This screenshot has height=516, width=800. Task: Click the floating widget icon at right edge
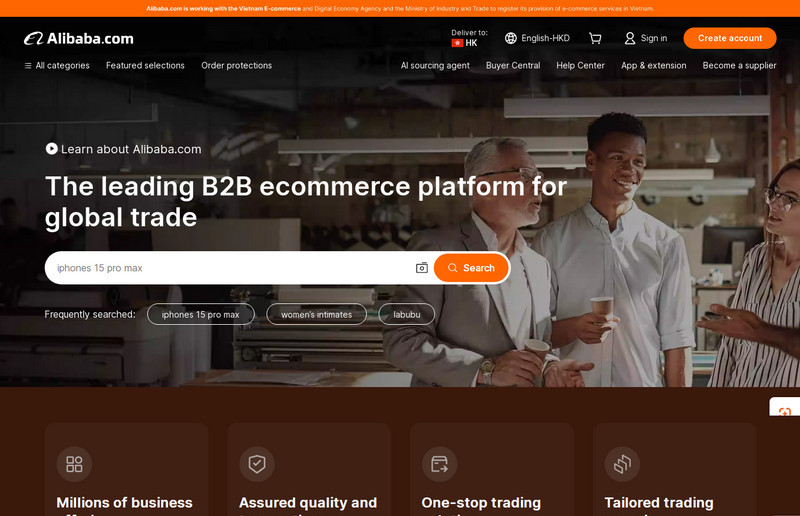pos(785,410)
